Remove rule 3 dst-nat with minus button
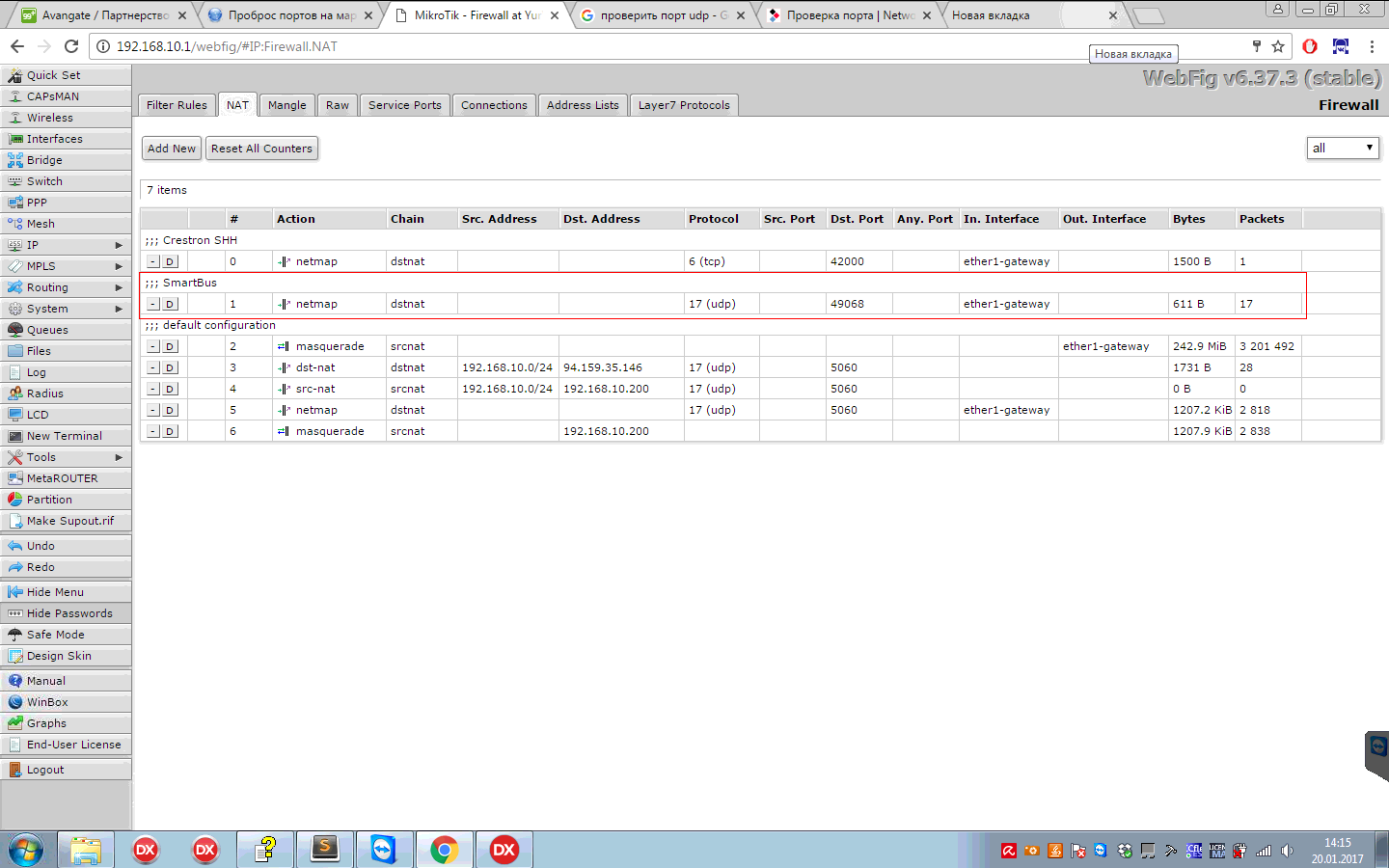Image resolution: width=1389 pixels, height=868 pixels. click(x=153, y=367)
